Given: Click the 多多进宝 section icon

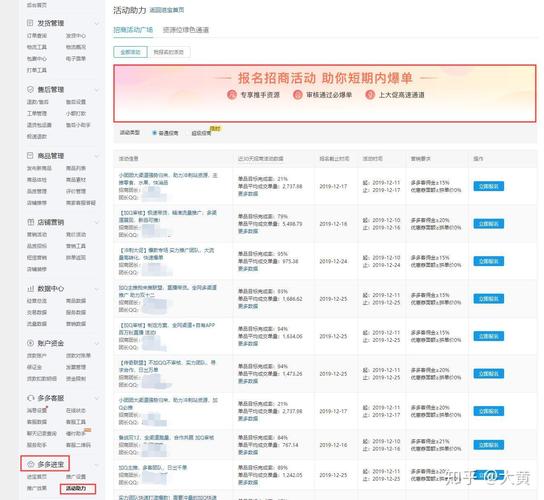Looking at the screenshot, I should pyautogui.click(x=30, y=464).
